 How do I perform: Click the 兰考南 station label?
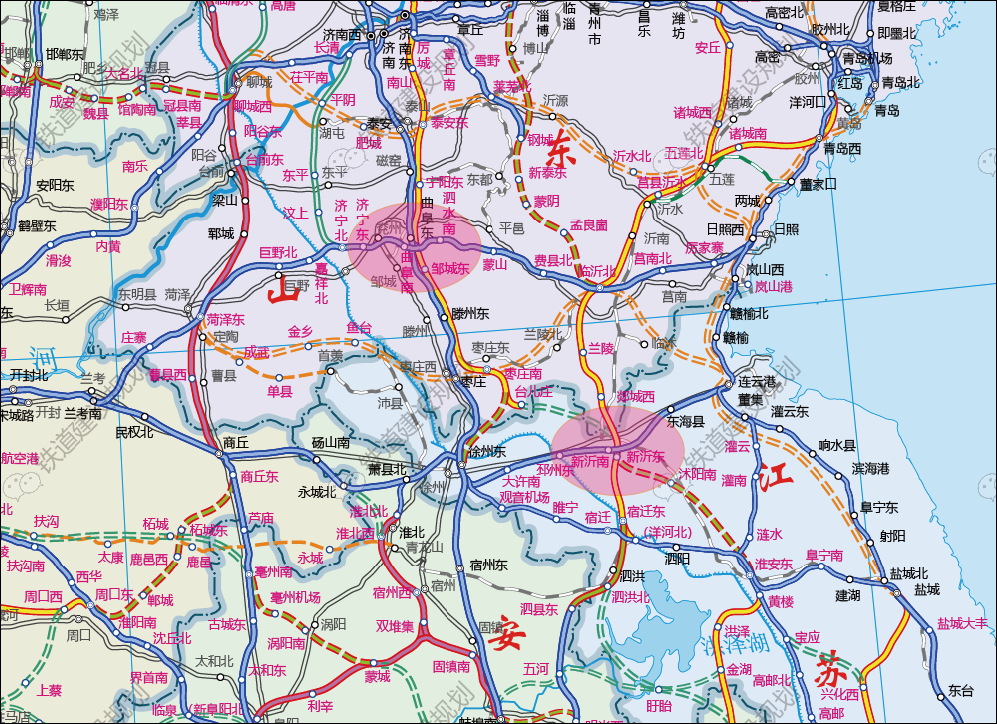(x=82, y=413)
